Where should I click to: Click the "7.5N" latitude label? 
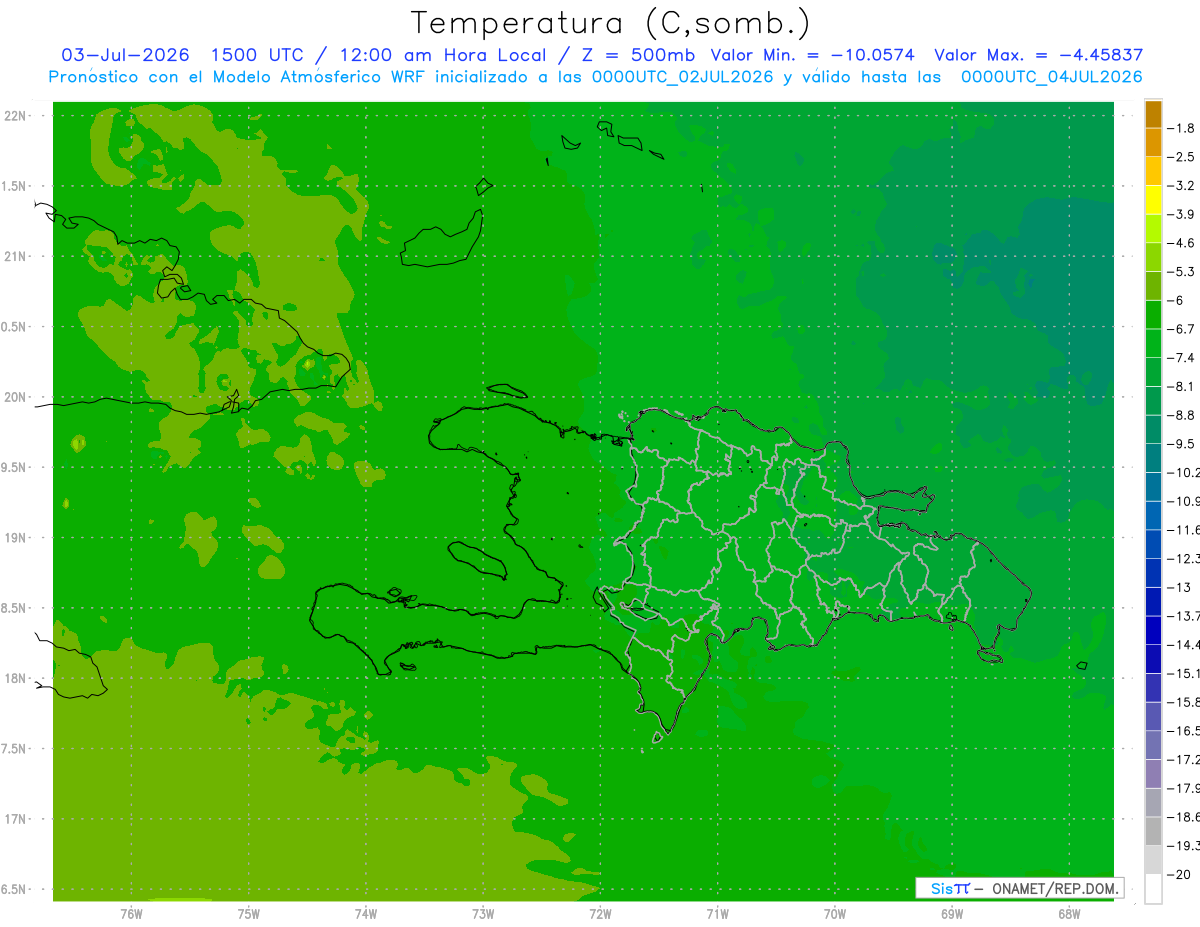click(14, 749)
